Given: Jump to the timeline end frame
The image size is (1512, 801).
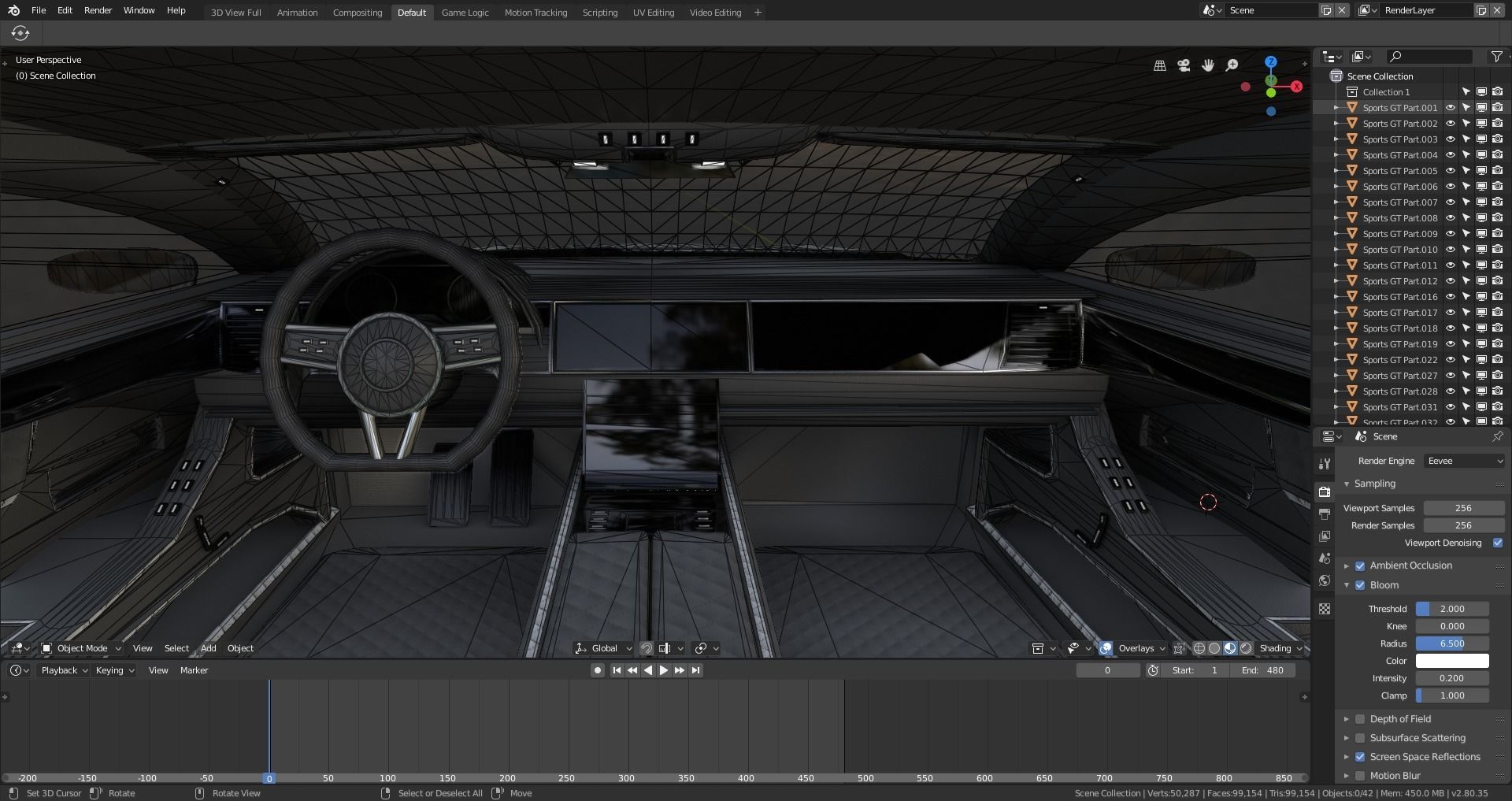Looking at the screenshot, I should click(695, 670).
